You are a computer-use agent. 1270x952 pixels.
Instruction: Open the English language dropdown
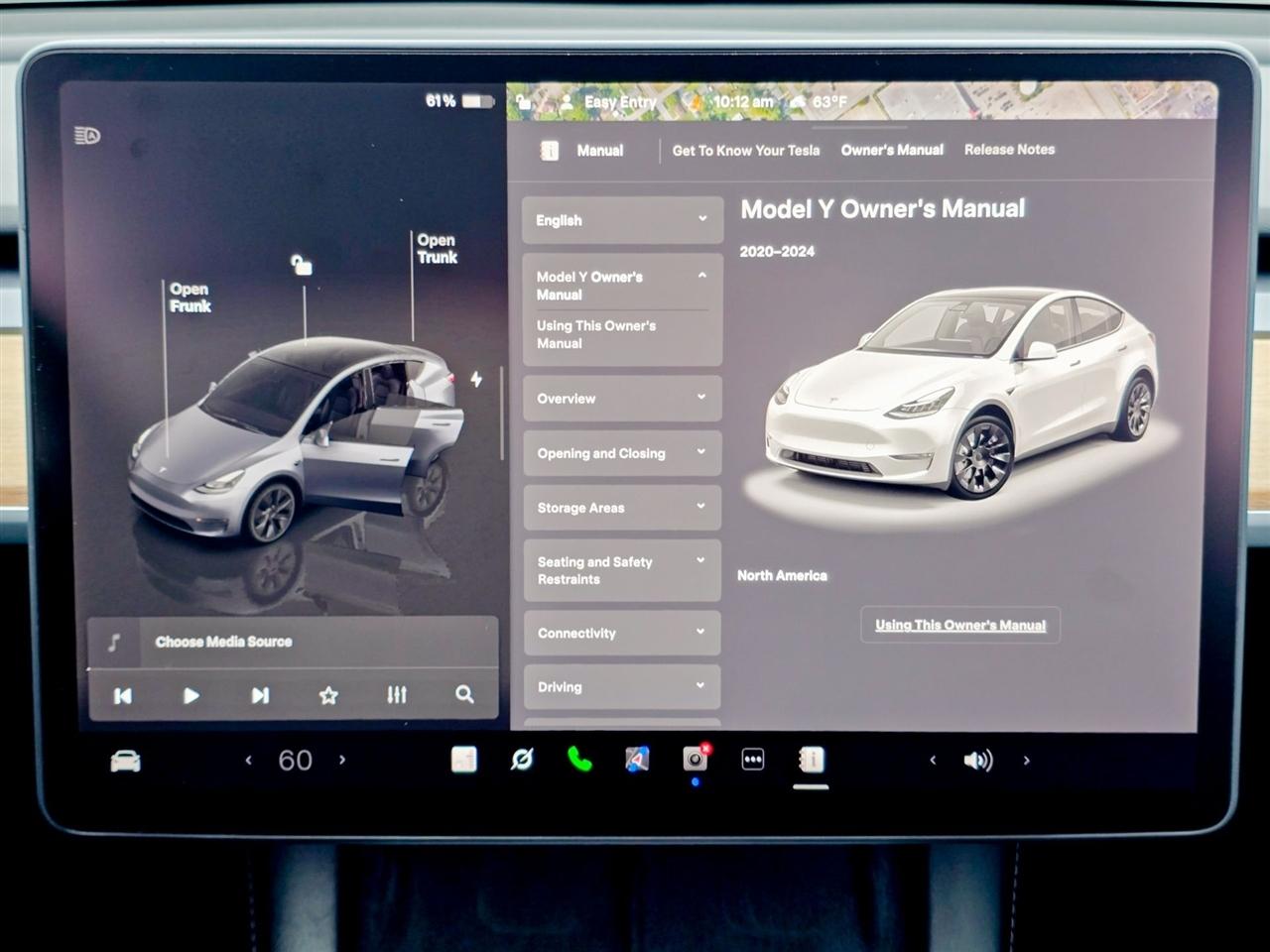pyautogui.click(x=621, y=220)
